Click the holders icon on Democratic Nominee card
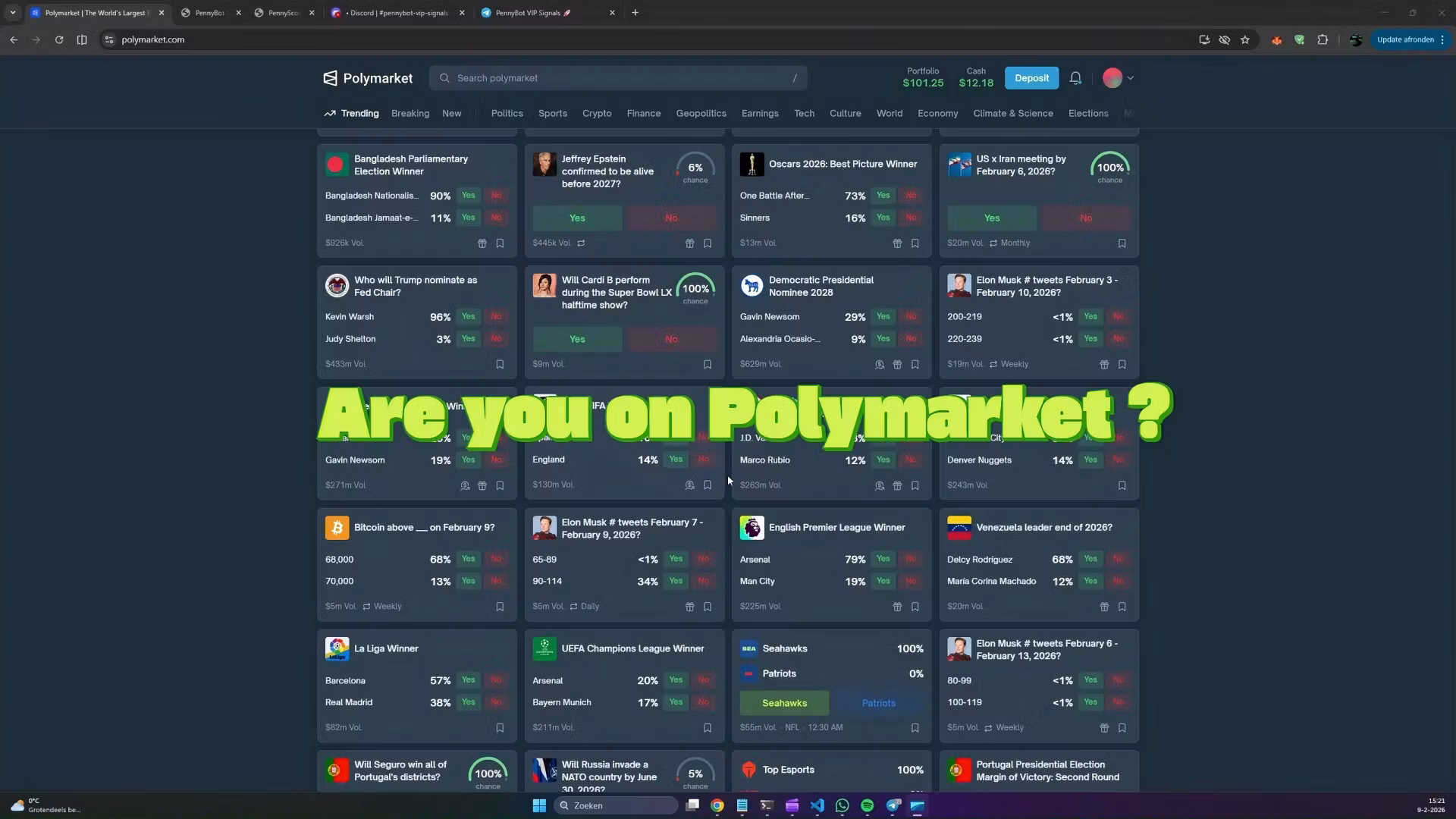Screen dimensions: 1456x819 tap(879, 365)
